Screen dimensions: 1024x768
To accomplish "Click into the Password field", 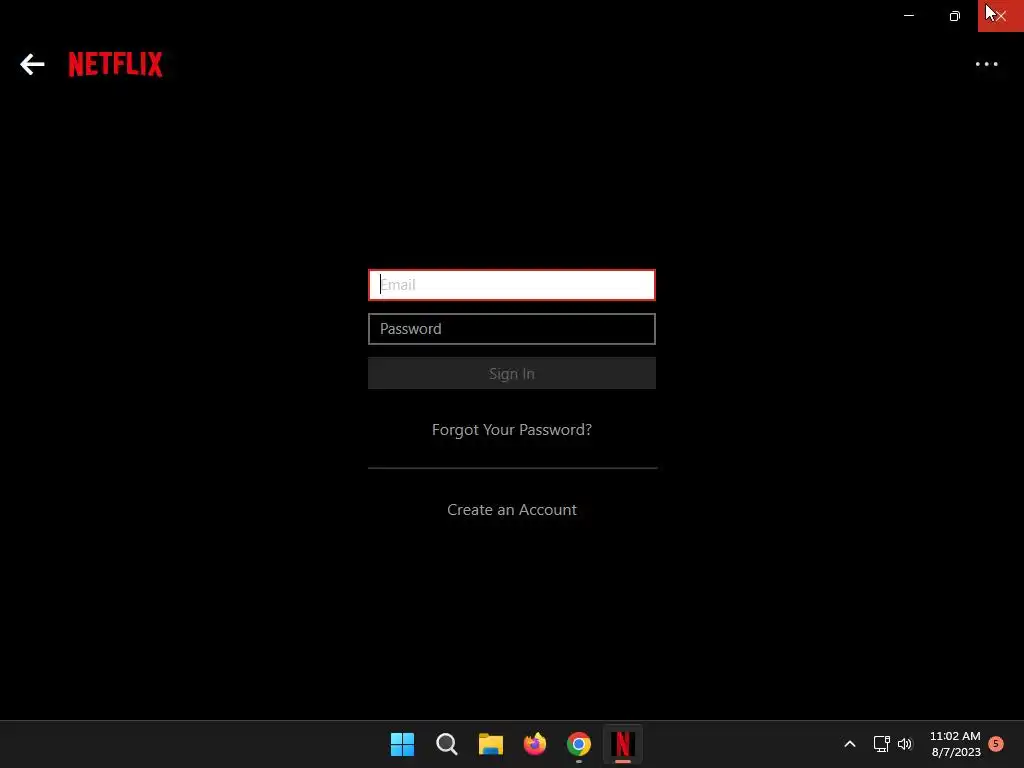I will point(511,328).
